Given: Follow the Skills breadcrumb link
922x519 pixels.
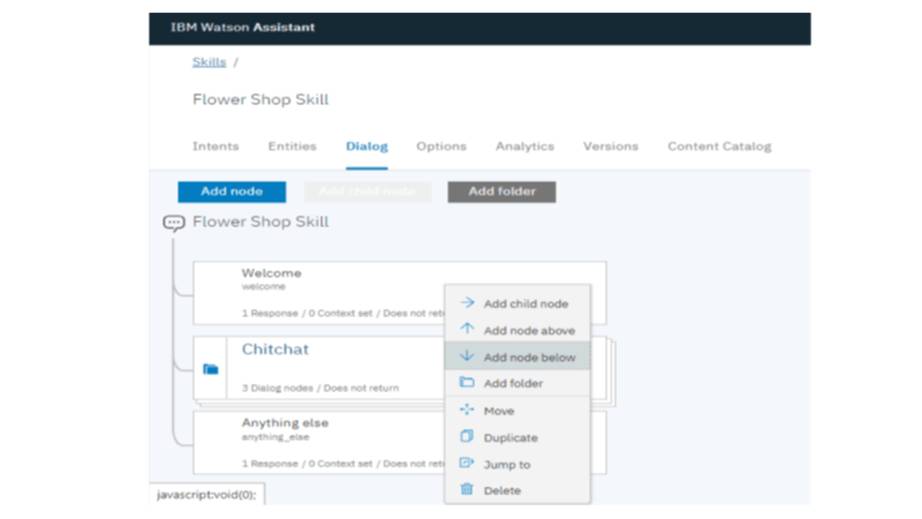Looking at the screenshot, I should 209,62.
